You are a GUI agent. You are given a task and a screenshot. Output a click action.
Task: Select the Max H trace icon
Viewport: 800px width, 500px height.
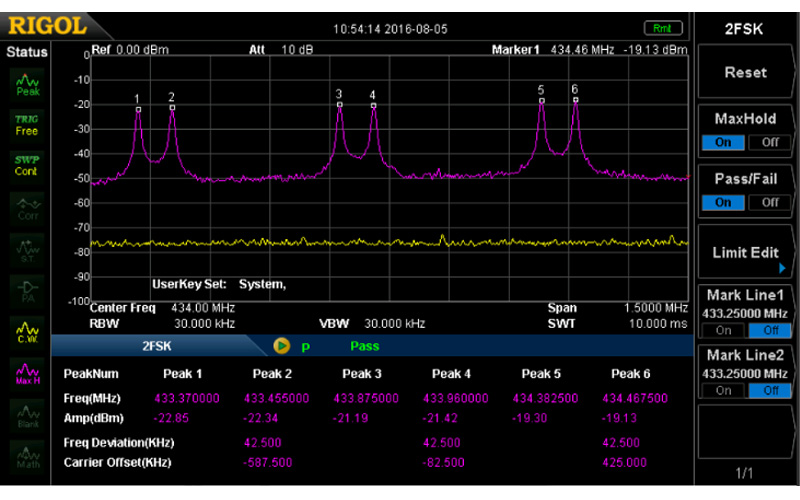point(27,373)
